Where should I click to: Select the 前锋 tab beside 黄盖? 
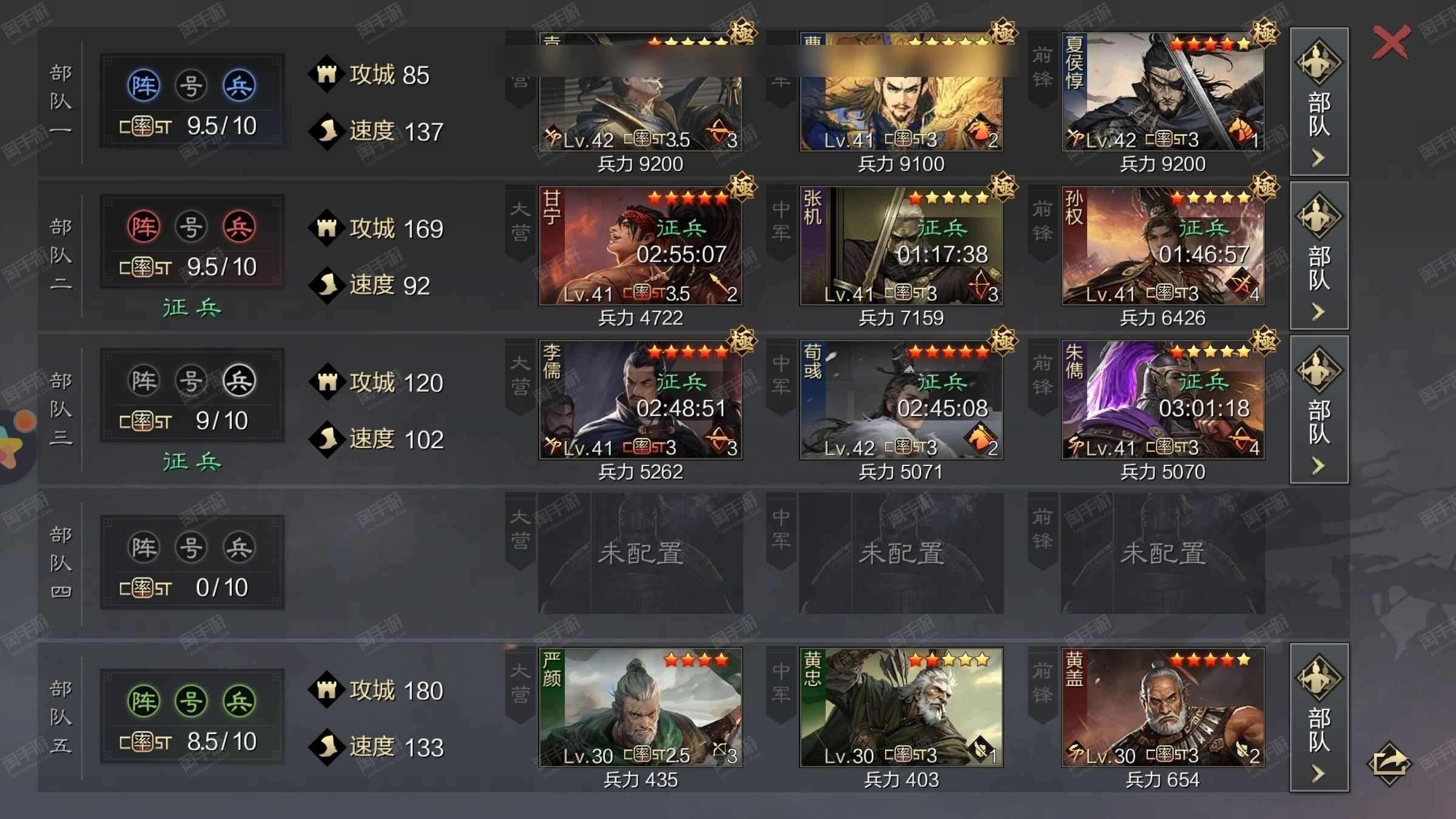1042,685
